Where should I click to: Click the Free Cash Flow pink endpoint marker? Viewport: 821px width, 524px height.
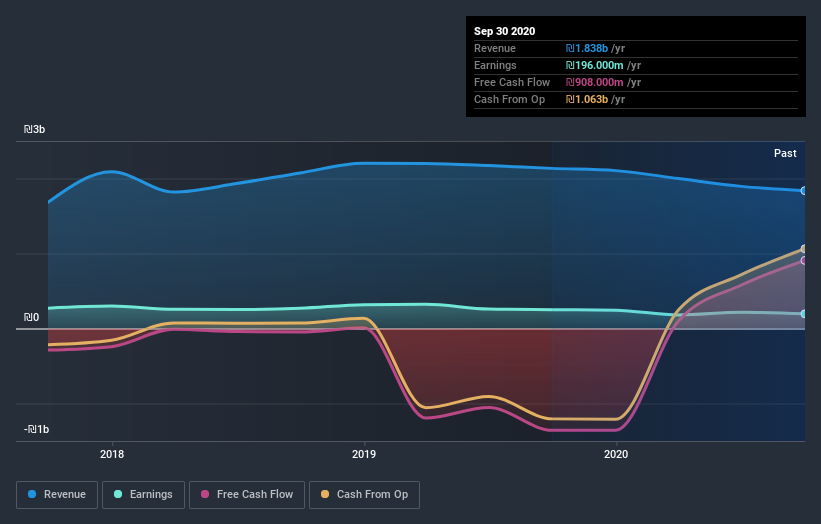coord(804,261)
